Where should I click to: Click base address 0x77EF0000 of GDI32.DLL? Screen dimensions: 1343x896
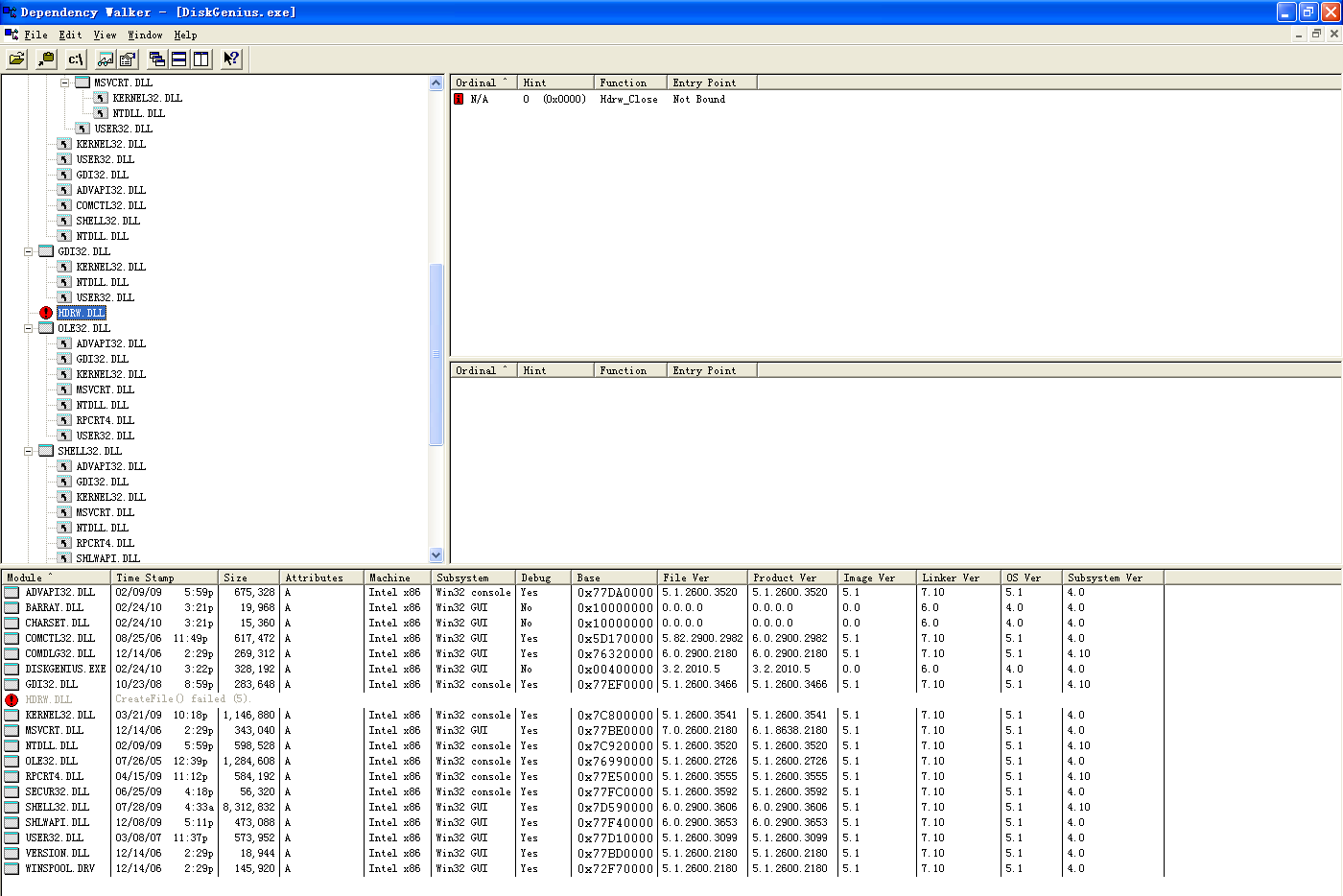pos(615,684)
